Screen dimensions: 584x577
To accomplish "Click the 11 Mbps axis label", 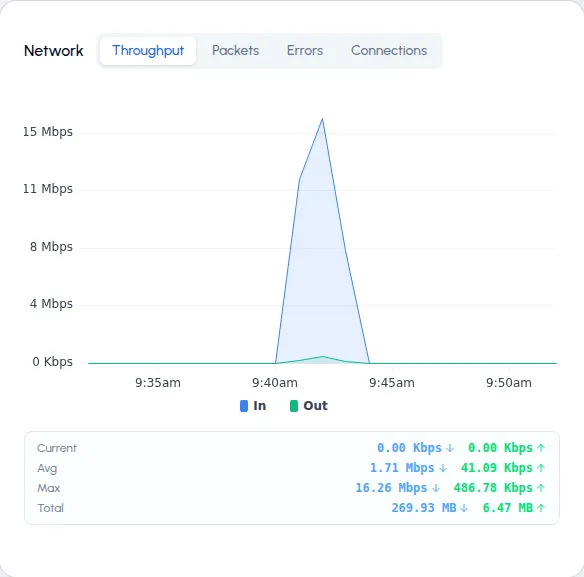I will tap(48, 189).
